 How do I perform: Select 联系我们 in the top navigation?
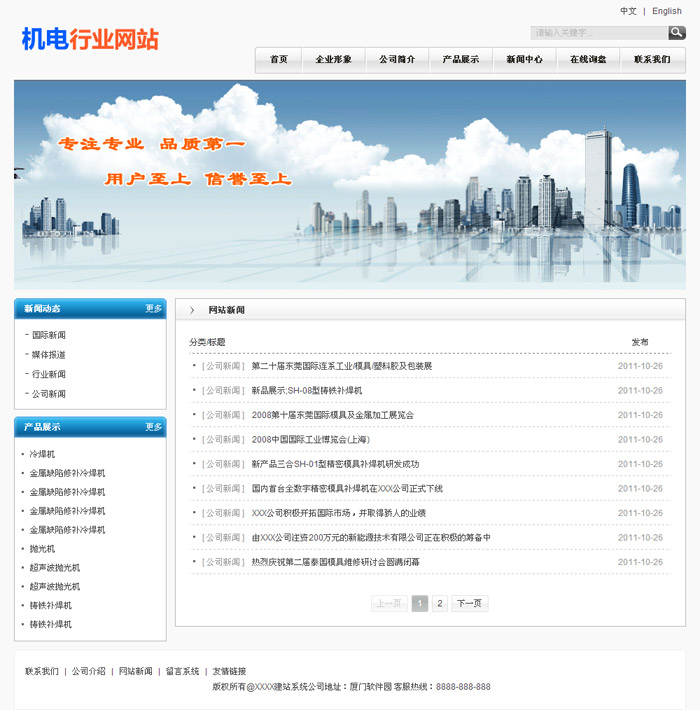pyautogui.click(x=652, y=60)
